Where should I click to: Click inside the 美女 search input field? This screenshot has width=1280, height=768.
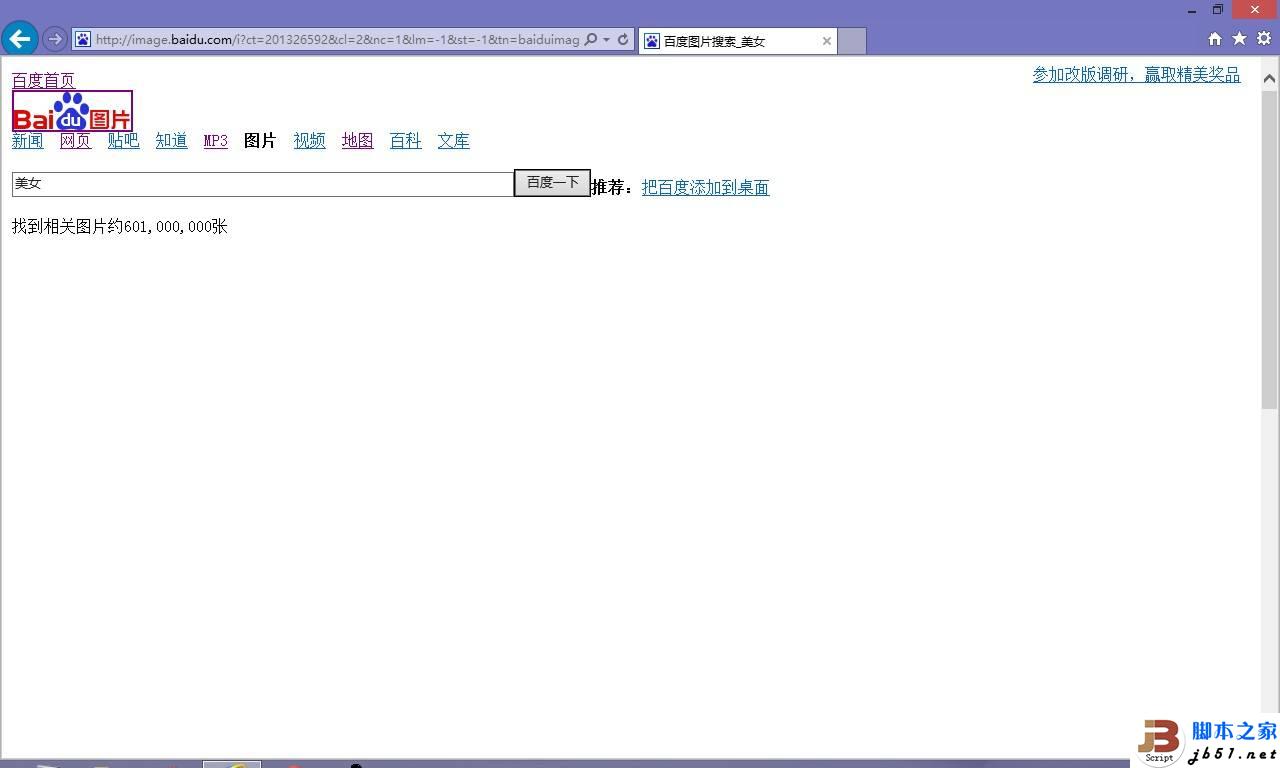(260, 183)
